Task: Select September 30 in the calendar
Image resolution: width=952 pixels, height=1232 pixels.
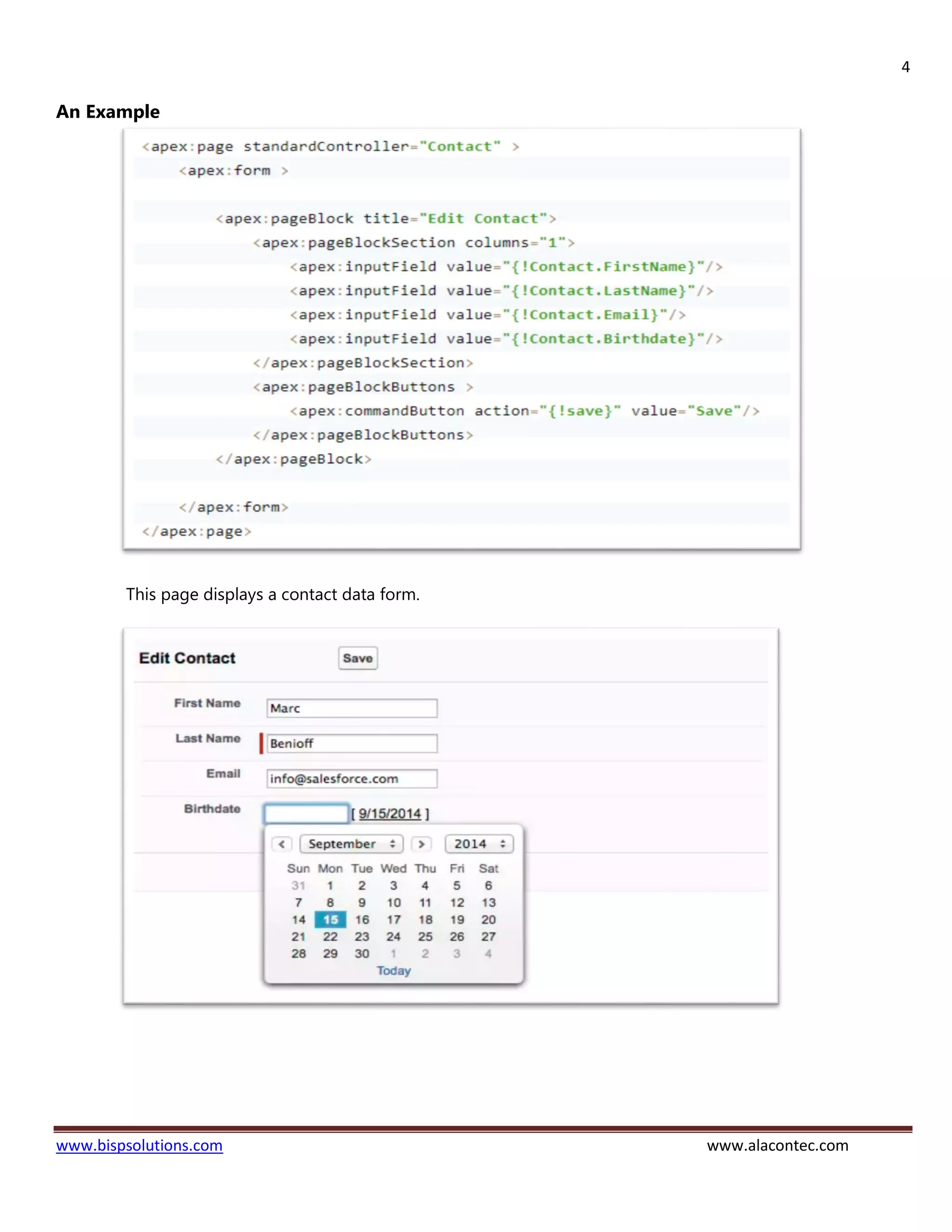Action: [x=362, y=954]
